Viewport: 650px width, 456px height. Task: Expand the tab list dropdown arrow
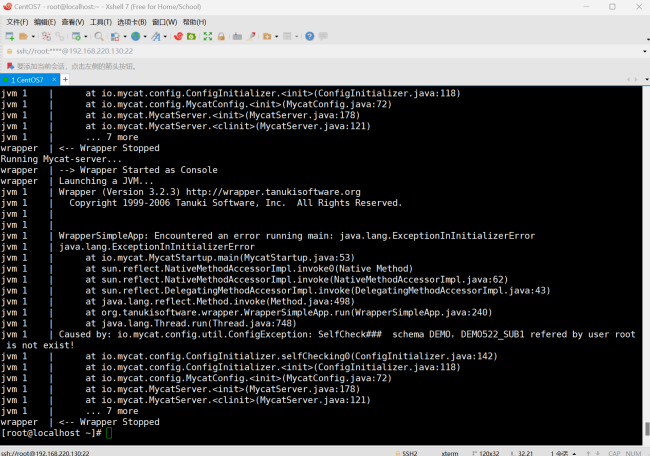point(647,79)
